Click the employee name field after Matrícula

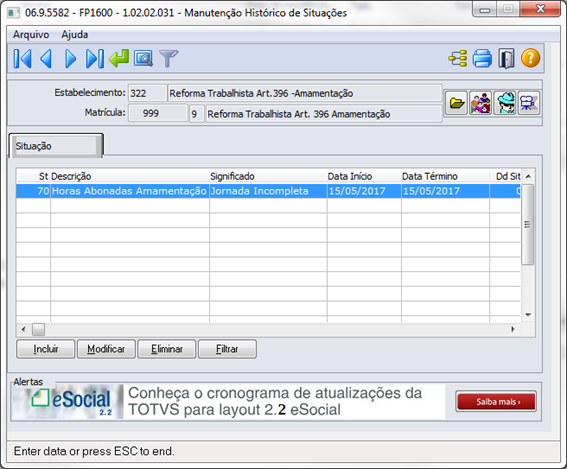click(x=324, y=114)
